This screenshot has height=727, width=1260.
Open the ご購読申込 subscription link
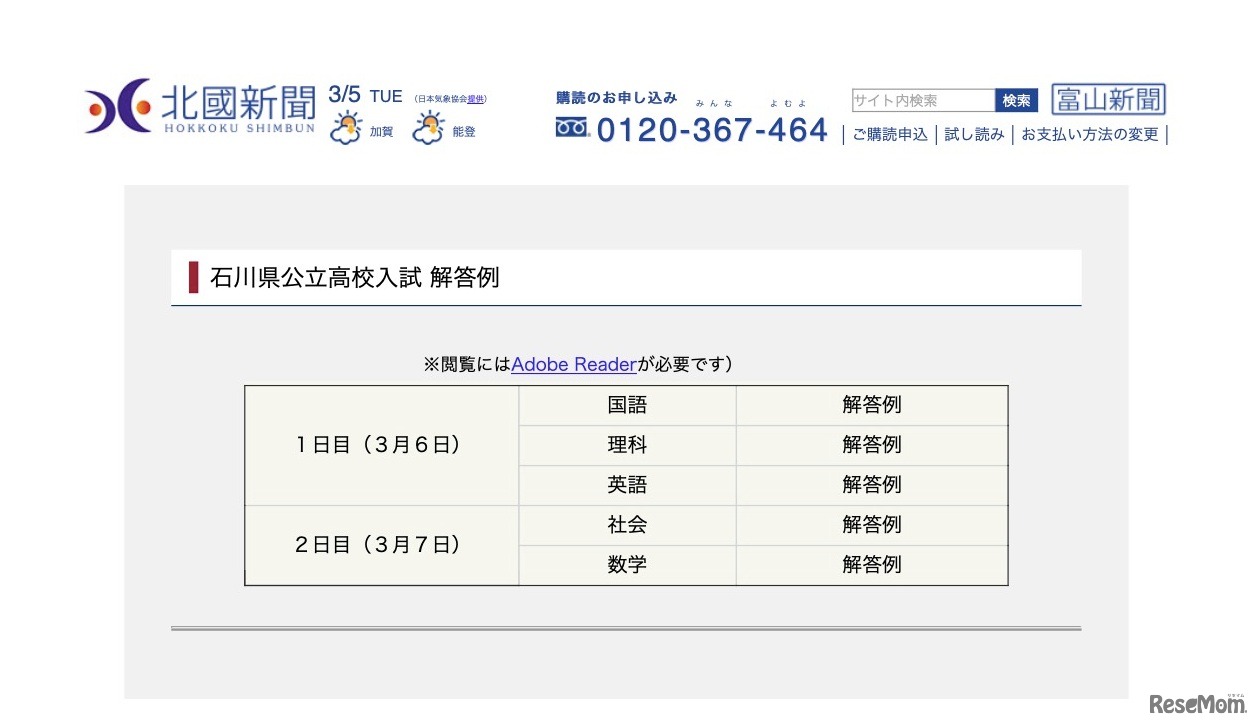click(890, 133)
